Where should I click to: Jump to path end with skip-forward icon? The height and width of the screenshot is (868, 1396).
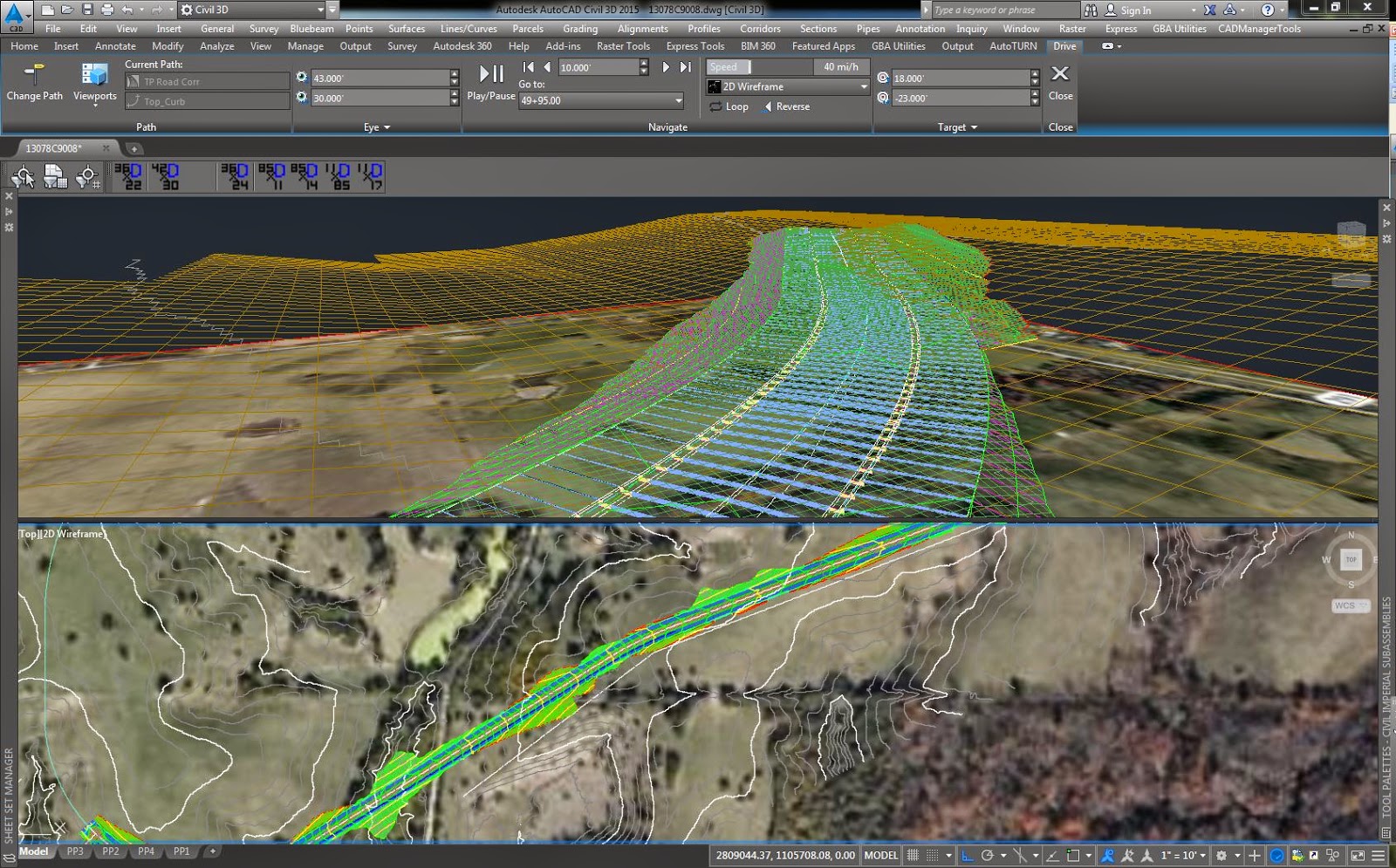pyautogui.click(x=686, y=67)
